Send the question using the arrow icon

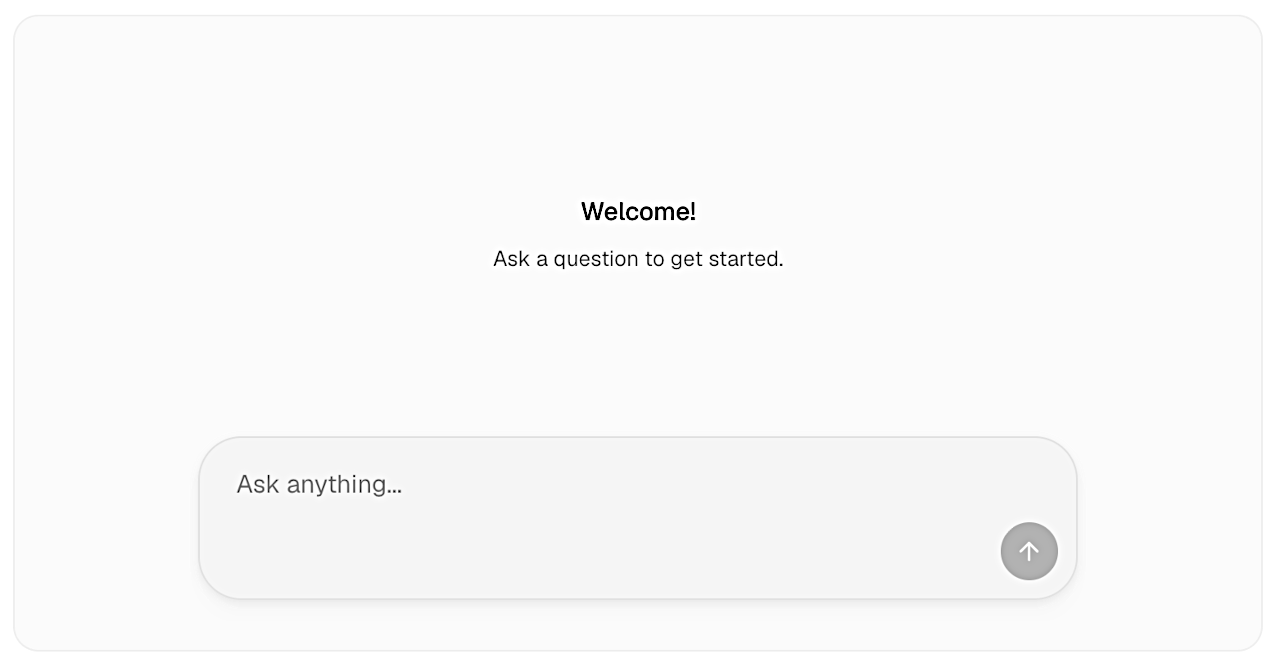pyautogui.click(x=1029, y=551)
